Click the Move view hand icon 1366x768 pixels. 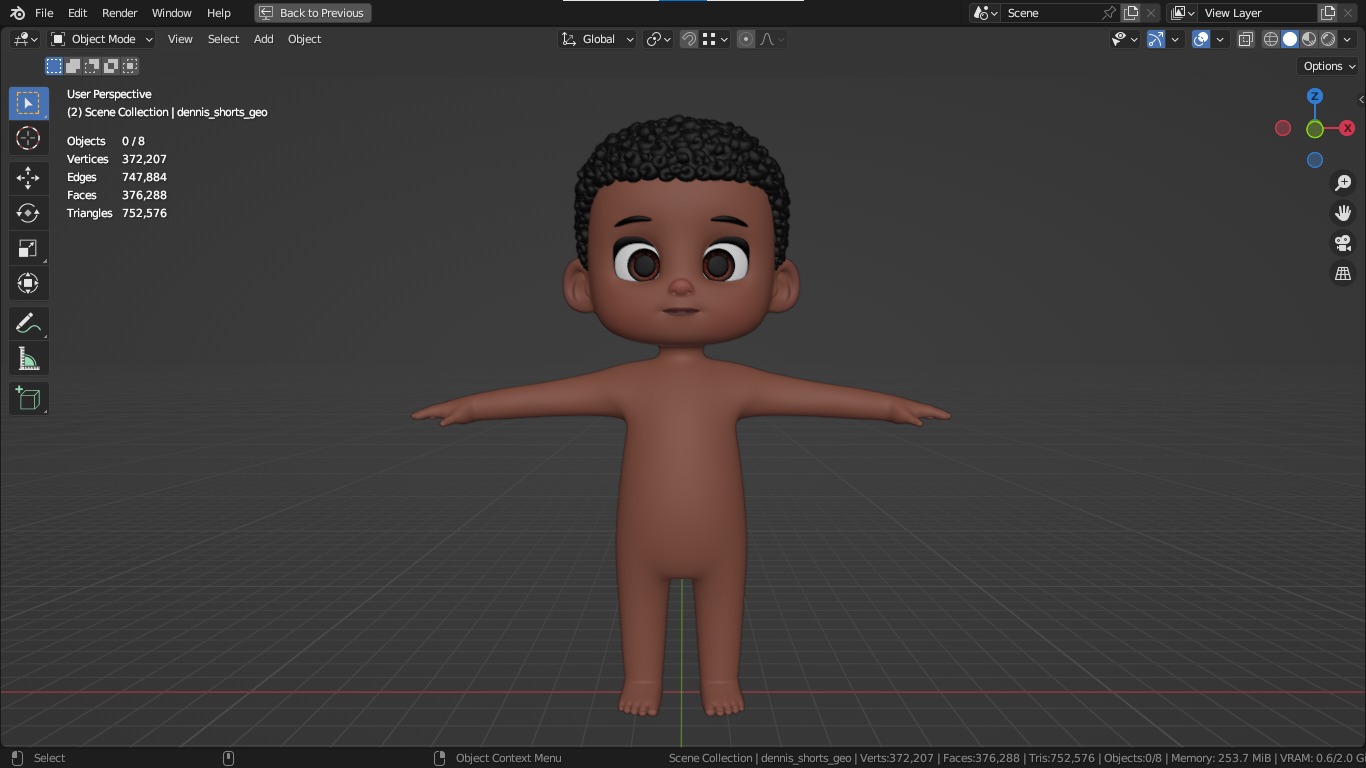pyautogui.click(x=1343, y=213)
